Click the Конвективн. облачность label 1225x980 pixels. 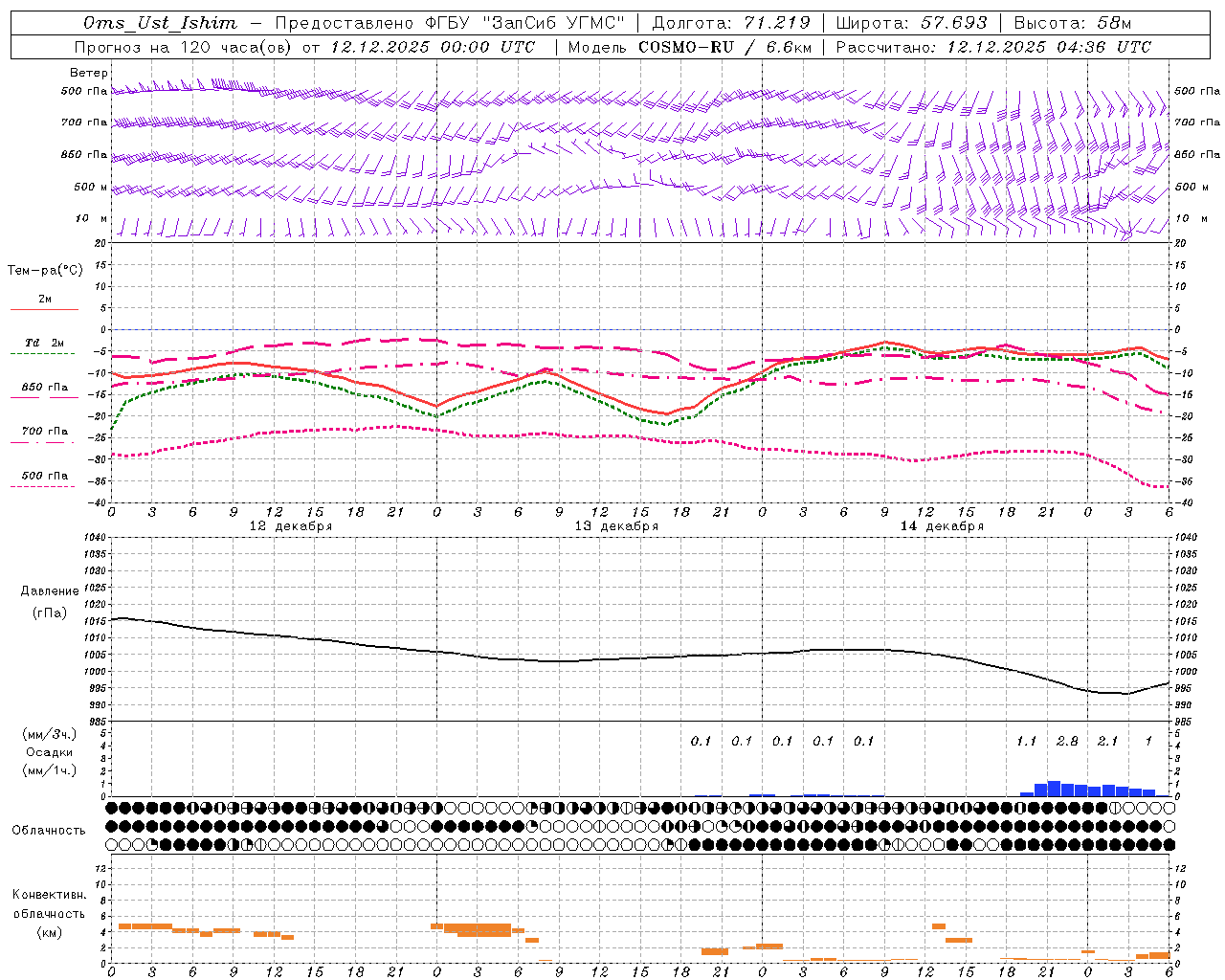click(49, 904)
